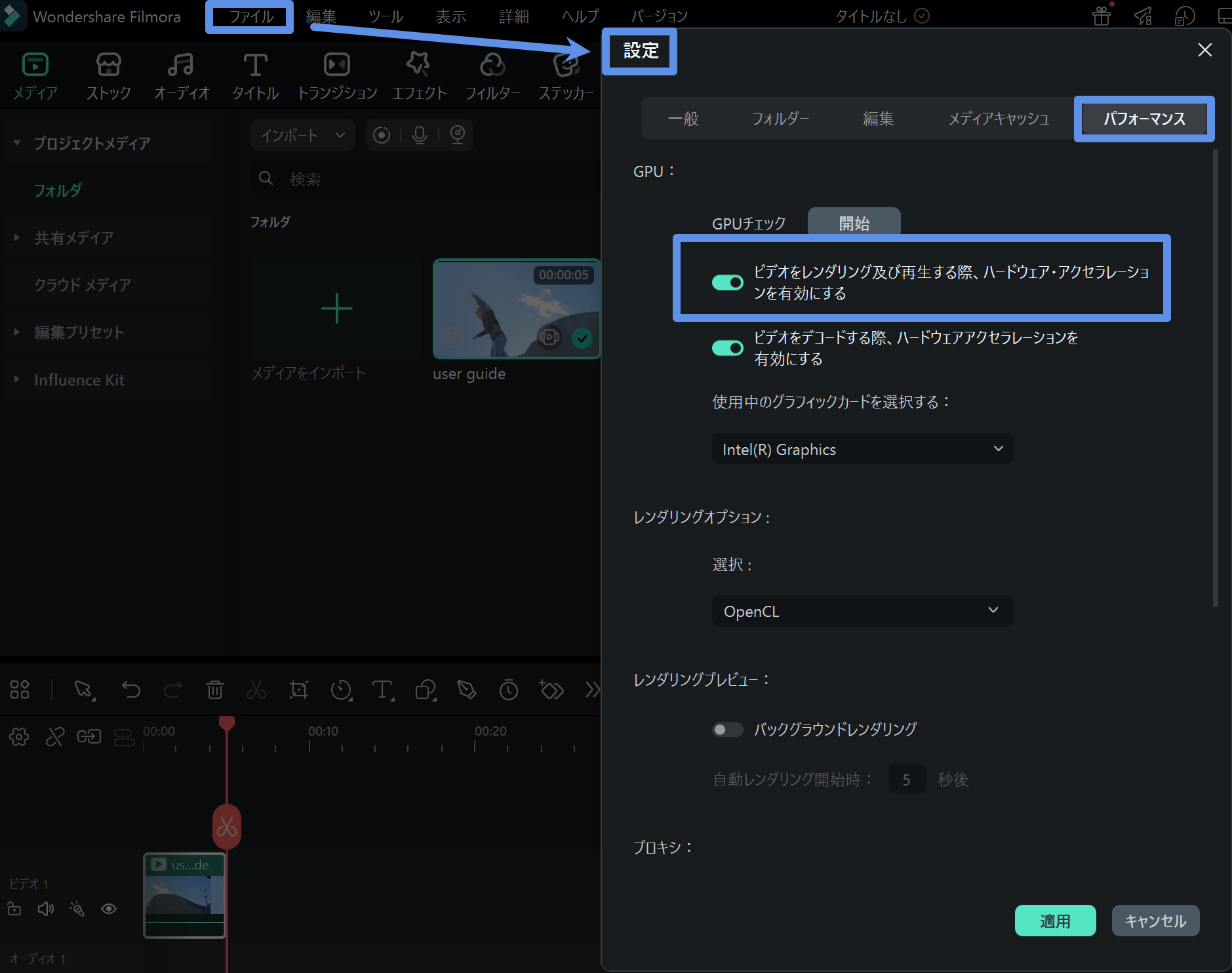Toggle hardware acceleration for video decoding
The image size is (1232, 973).
click(x=728, y=347)
